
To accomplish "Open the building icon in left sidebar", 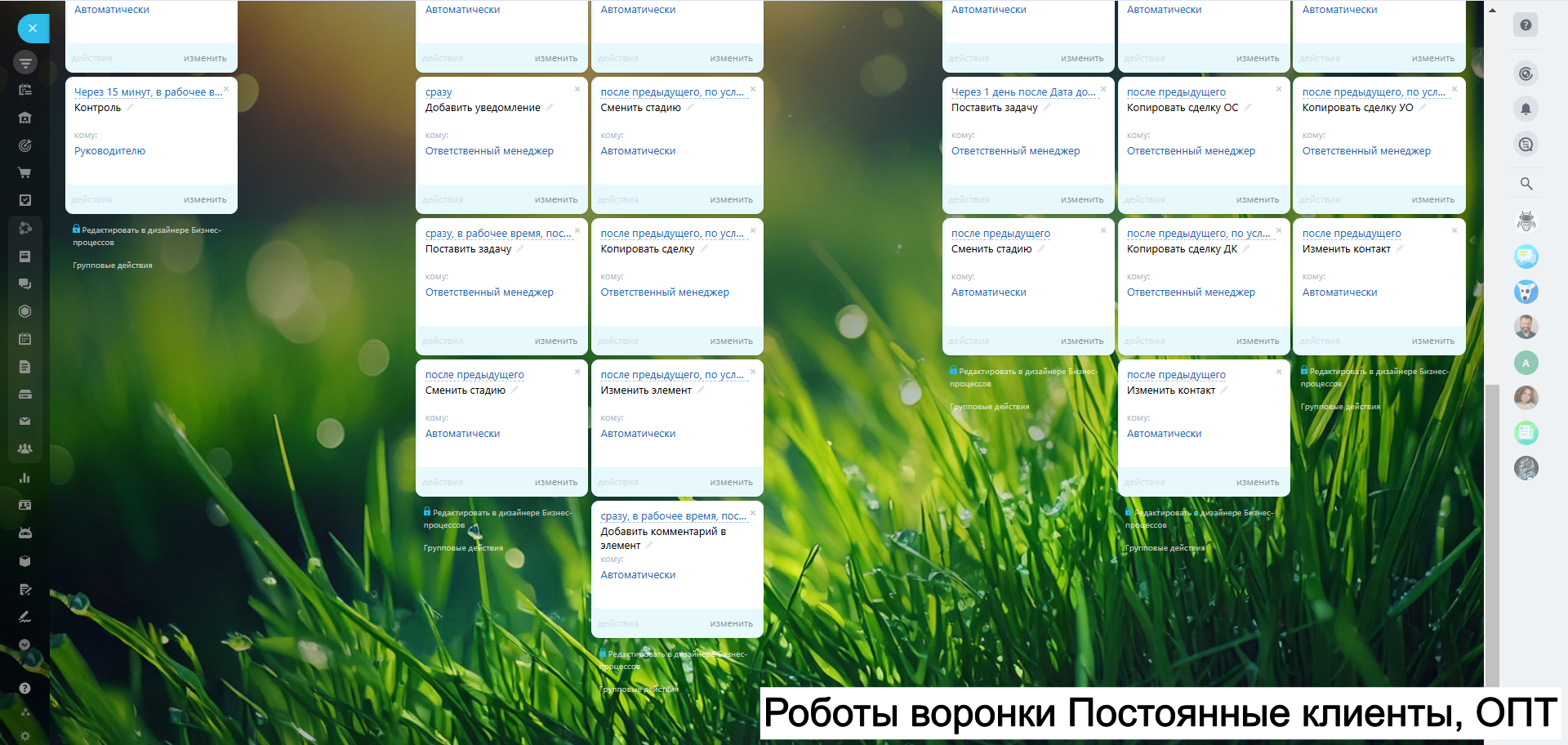I will (24, 118).
